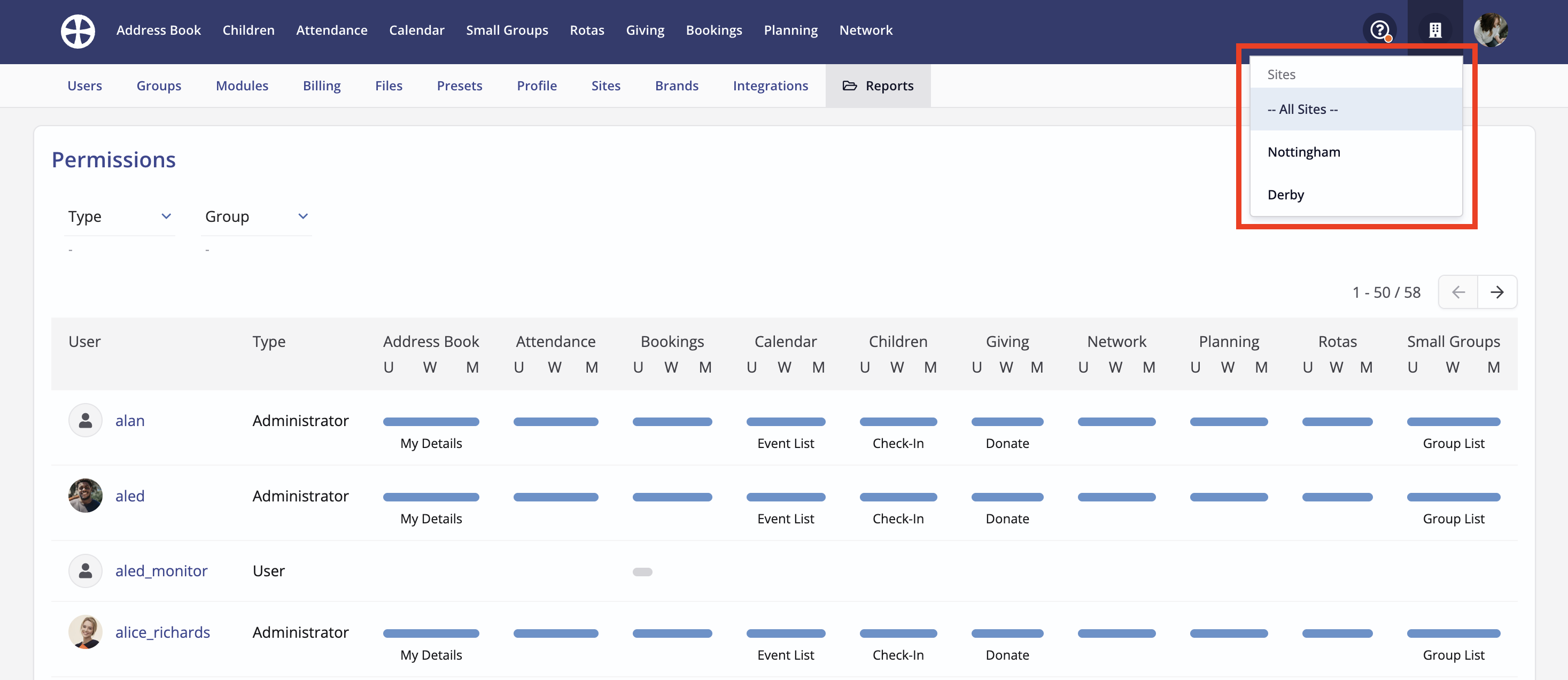1568x680 pixels.
Task: Switch to Users tab
Action: tap(84, 86)
